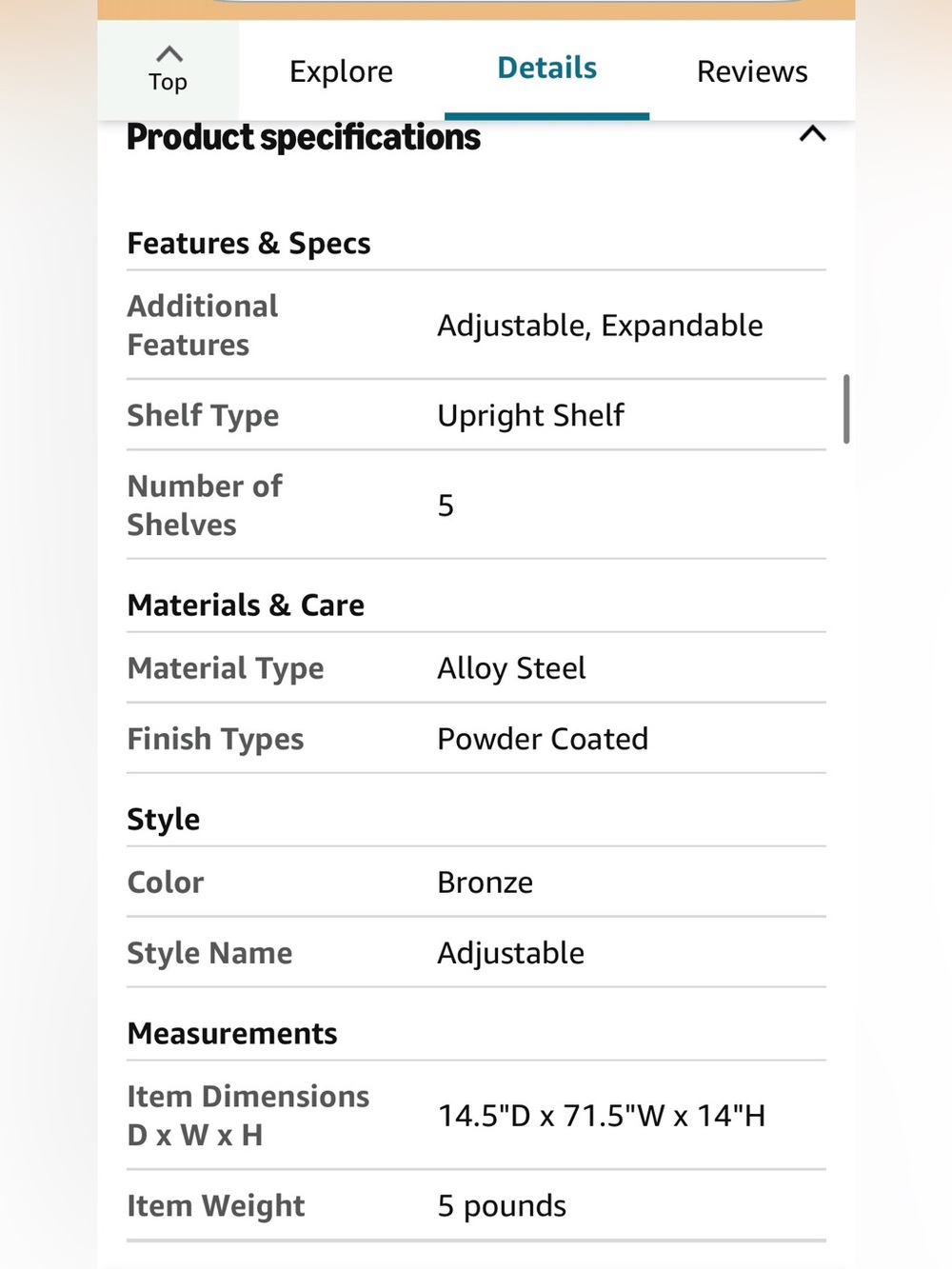Tap the Powder Coated finish value
The height and width of the screenshot is (1269, 952).
click(543, 739)
